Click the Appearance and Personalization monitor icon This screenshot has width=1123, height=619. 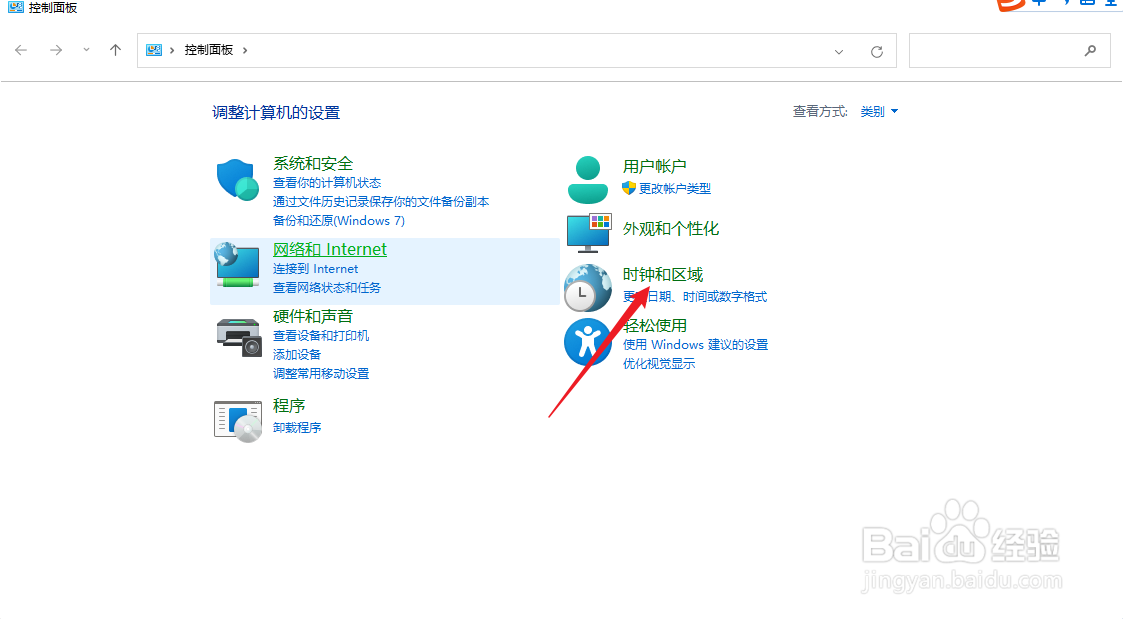(587, 234)
